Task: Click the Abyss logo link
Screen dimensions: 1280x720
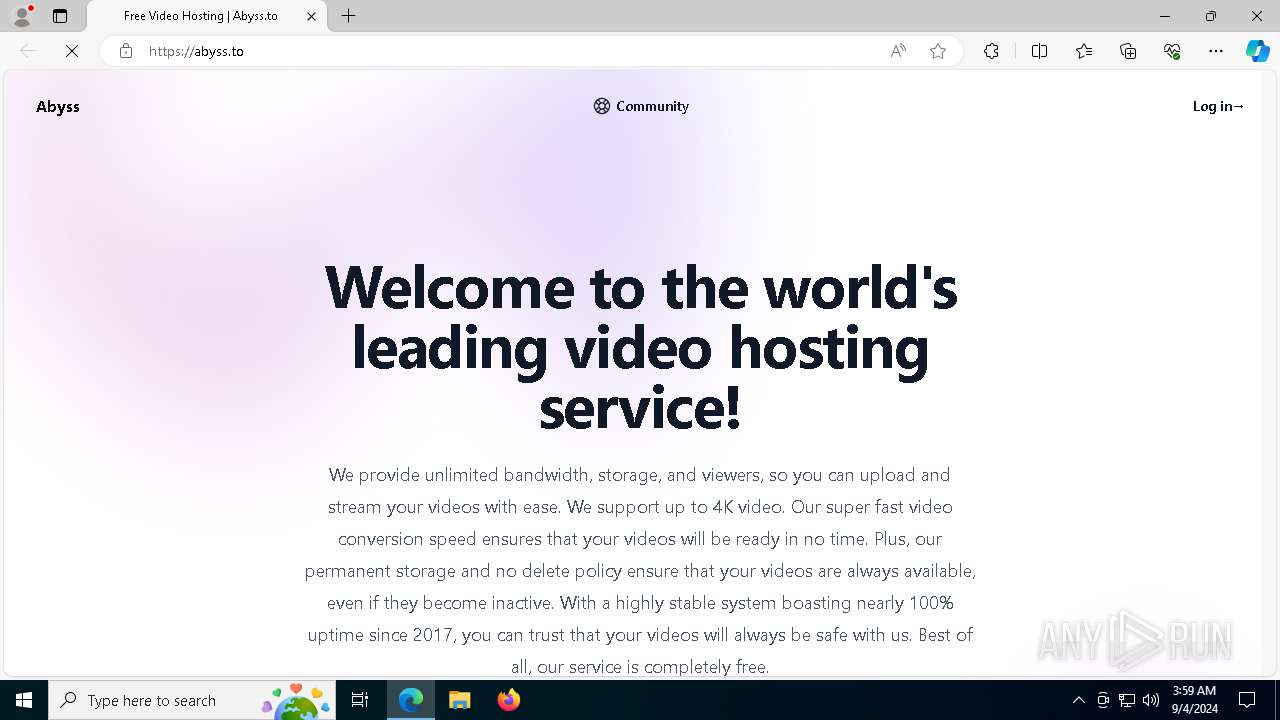Action: (58, 106)
